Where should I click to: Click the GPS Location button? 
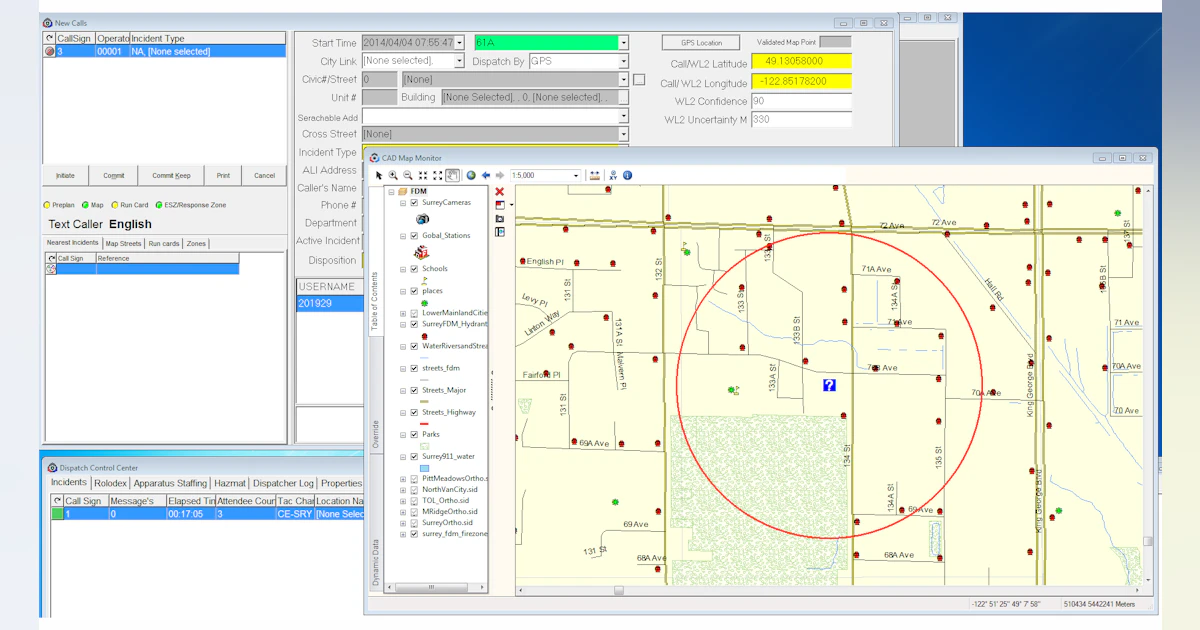[701, 43]
